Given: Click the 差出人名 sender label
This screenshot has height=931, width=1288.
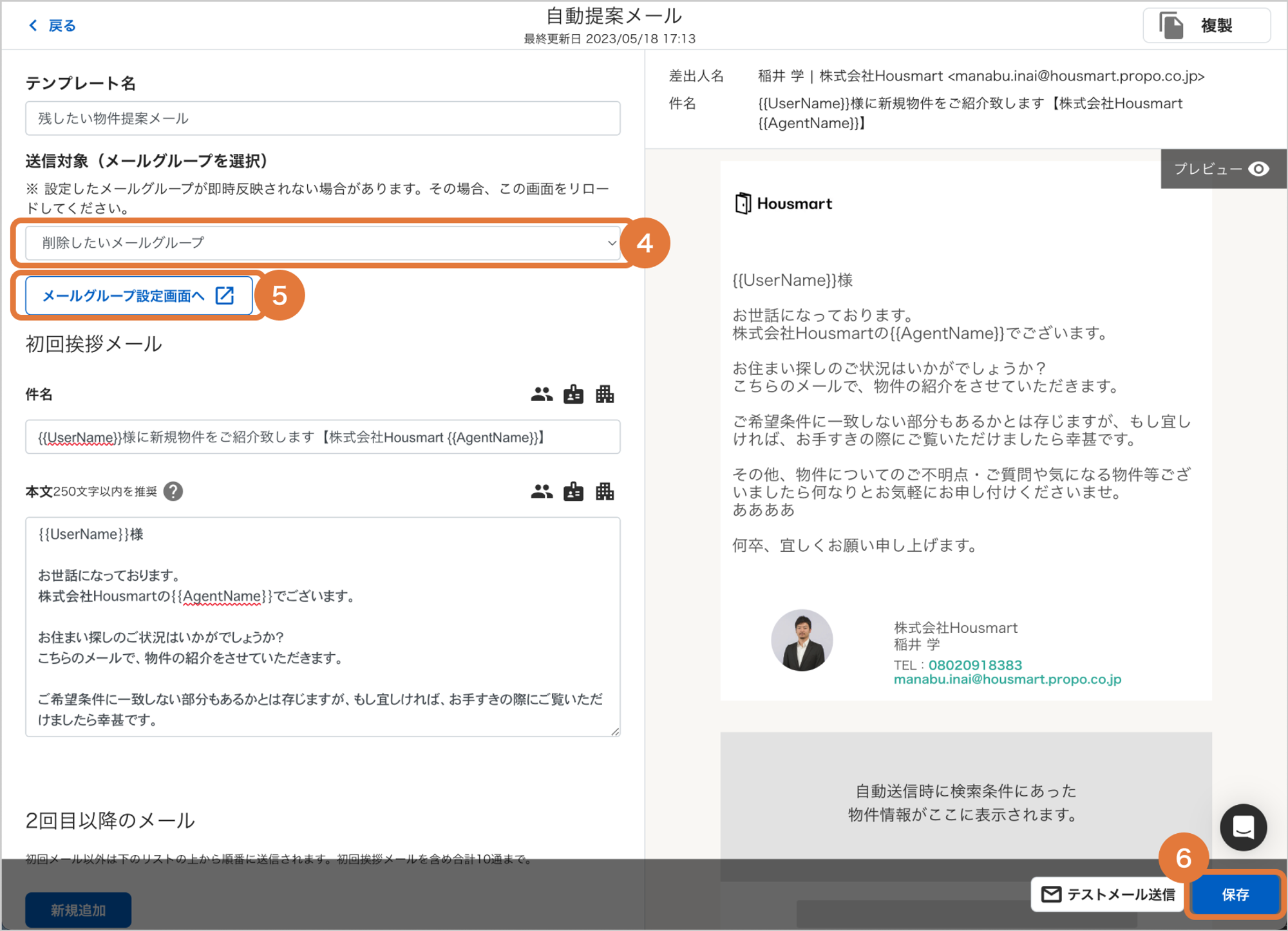Looking at the screenshot, I should coord(696,76).
